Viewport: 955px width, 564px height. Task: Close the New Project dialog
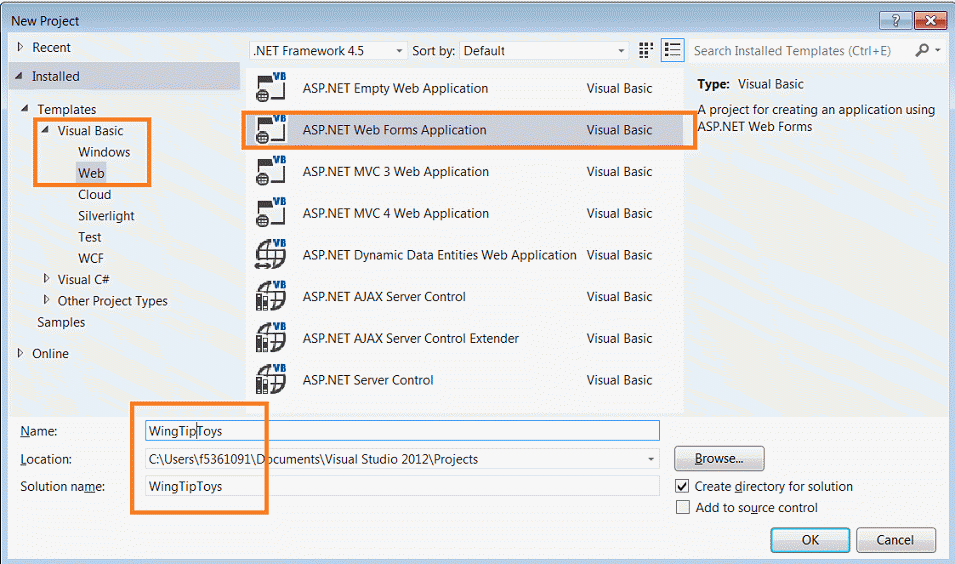(930, 20)
